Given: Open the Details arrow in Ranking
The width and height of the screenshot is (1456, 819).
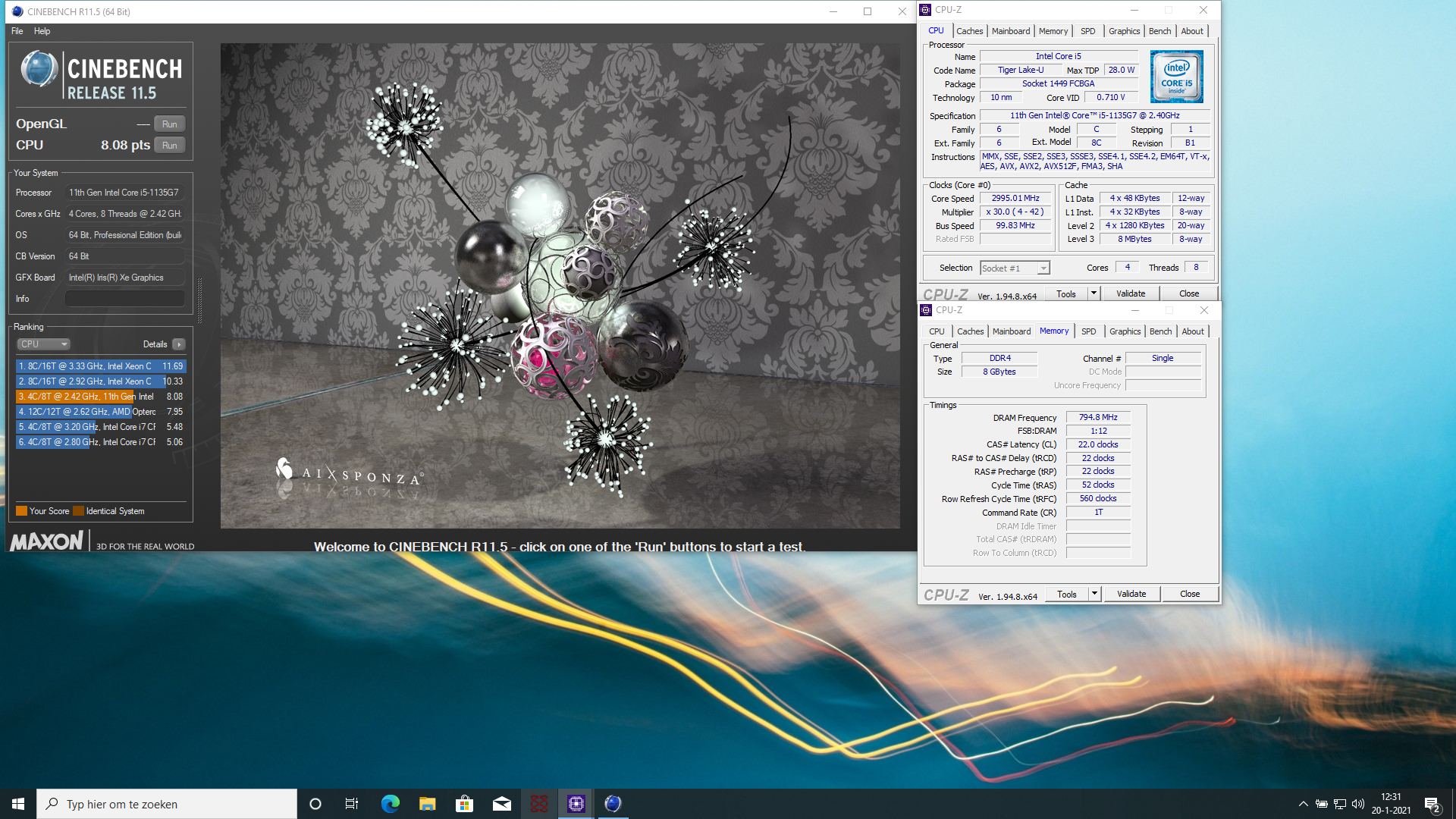Looking at the screenshot, I should click(179, 344).
